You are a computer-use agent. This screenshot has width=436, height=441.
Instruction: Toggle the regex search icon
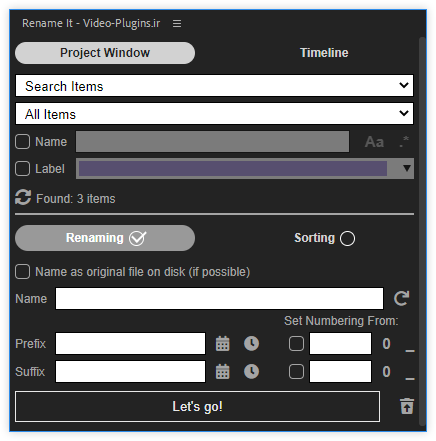tap(404, 141)
